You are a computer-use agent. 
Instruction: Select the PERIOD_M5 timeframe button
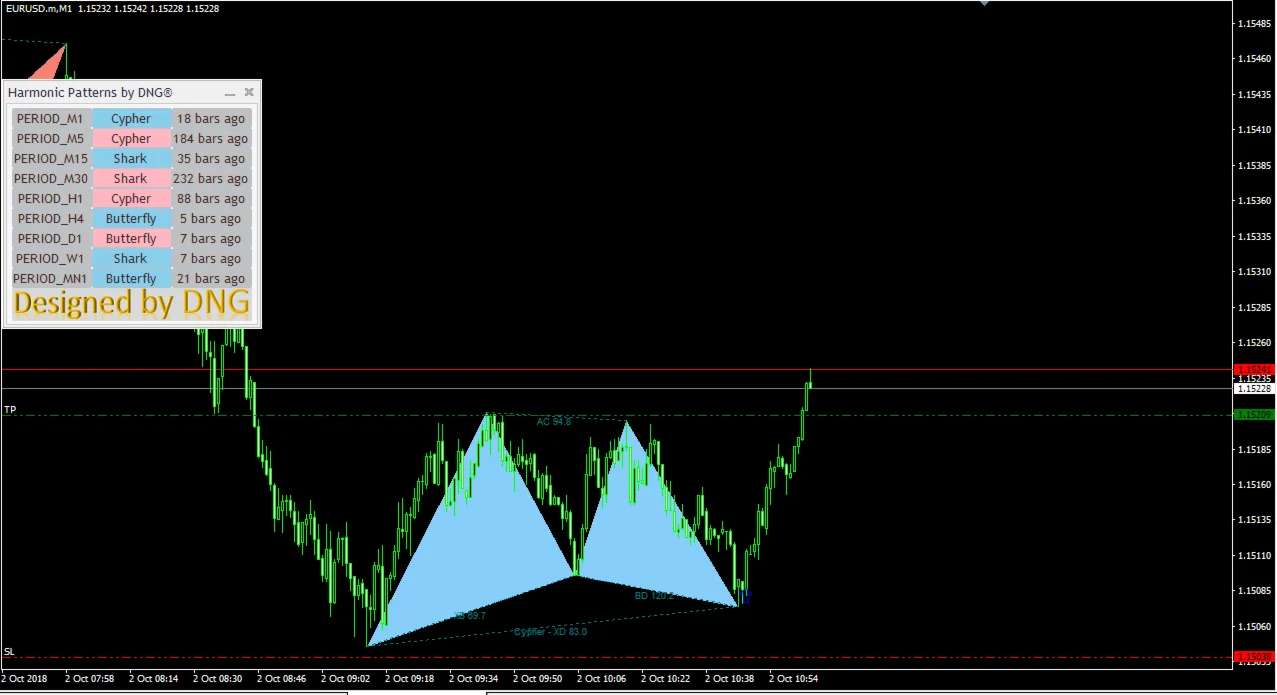51,139
